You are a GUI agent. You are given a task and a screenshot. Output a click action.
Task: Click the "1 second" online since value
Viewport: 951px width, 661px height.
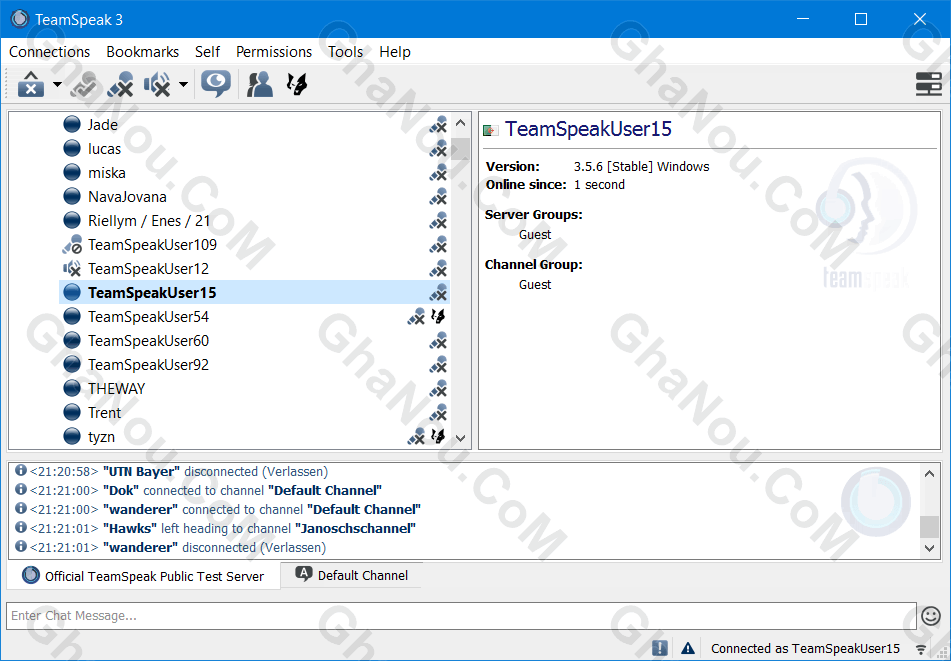pos(599,185)
